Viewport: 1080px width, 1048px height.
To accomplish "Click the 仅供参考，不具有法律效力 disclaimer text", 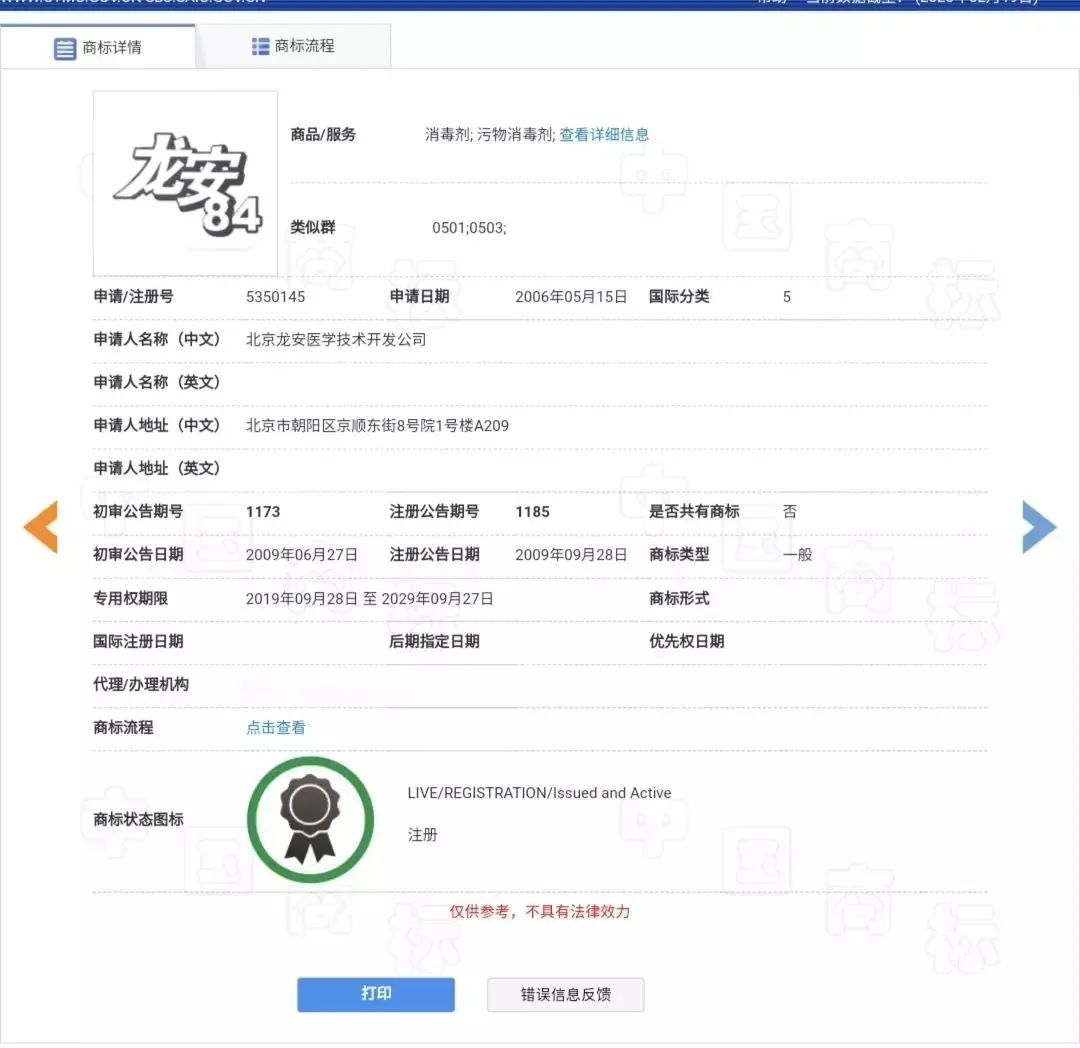I will (540, 912).
